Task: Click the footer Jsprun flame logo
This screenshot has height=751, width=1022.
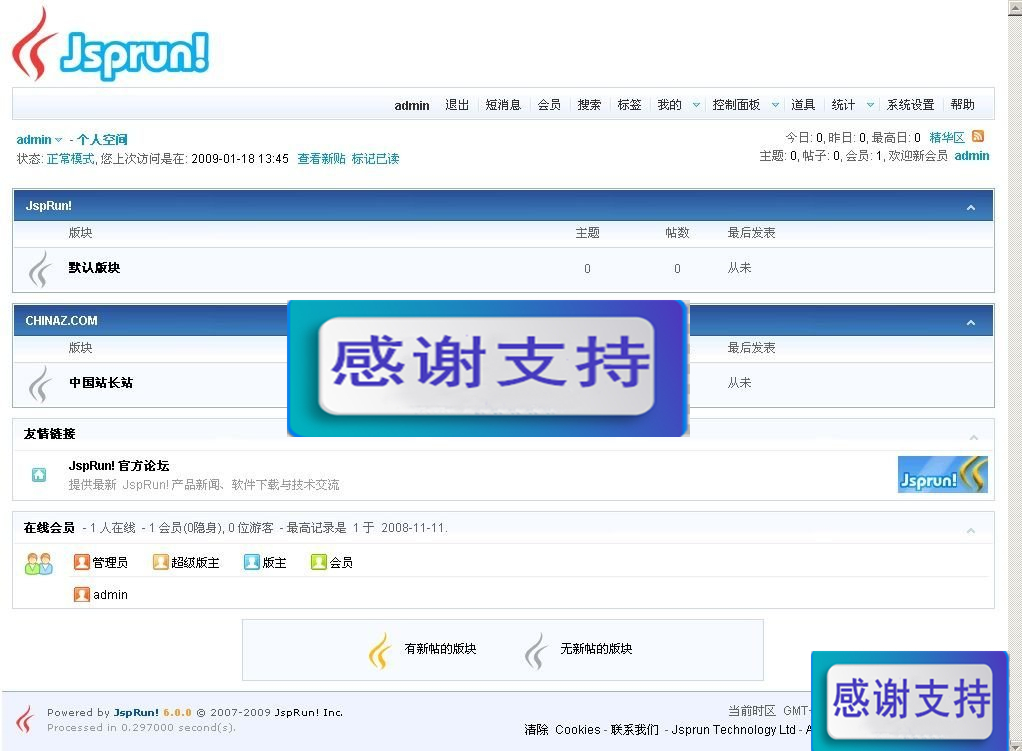Action: 25,719
